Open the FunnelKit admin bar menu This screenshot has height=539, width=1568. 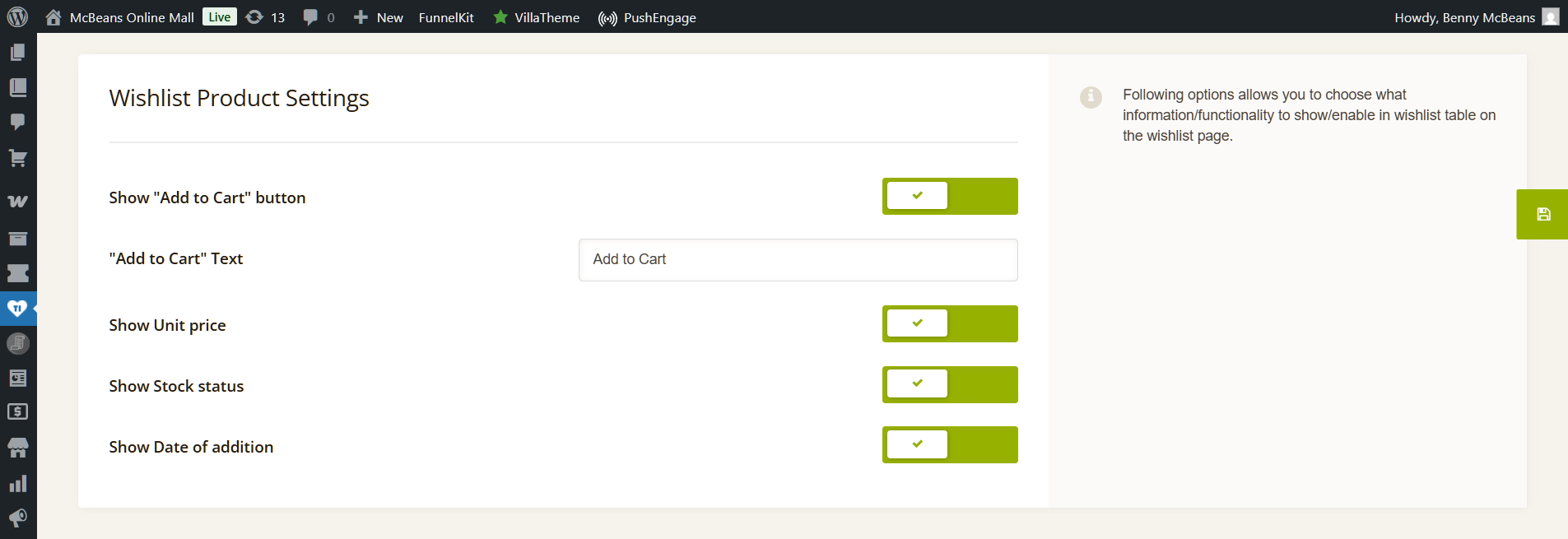click(x=446, y=17)
